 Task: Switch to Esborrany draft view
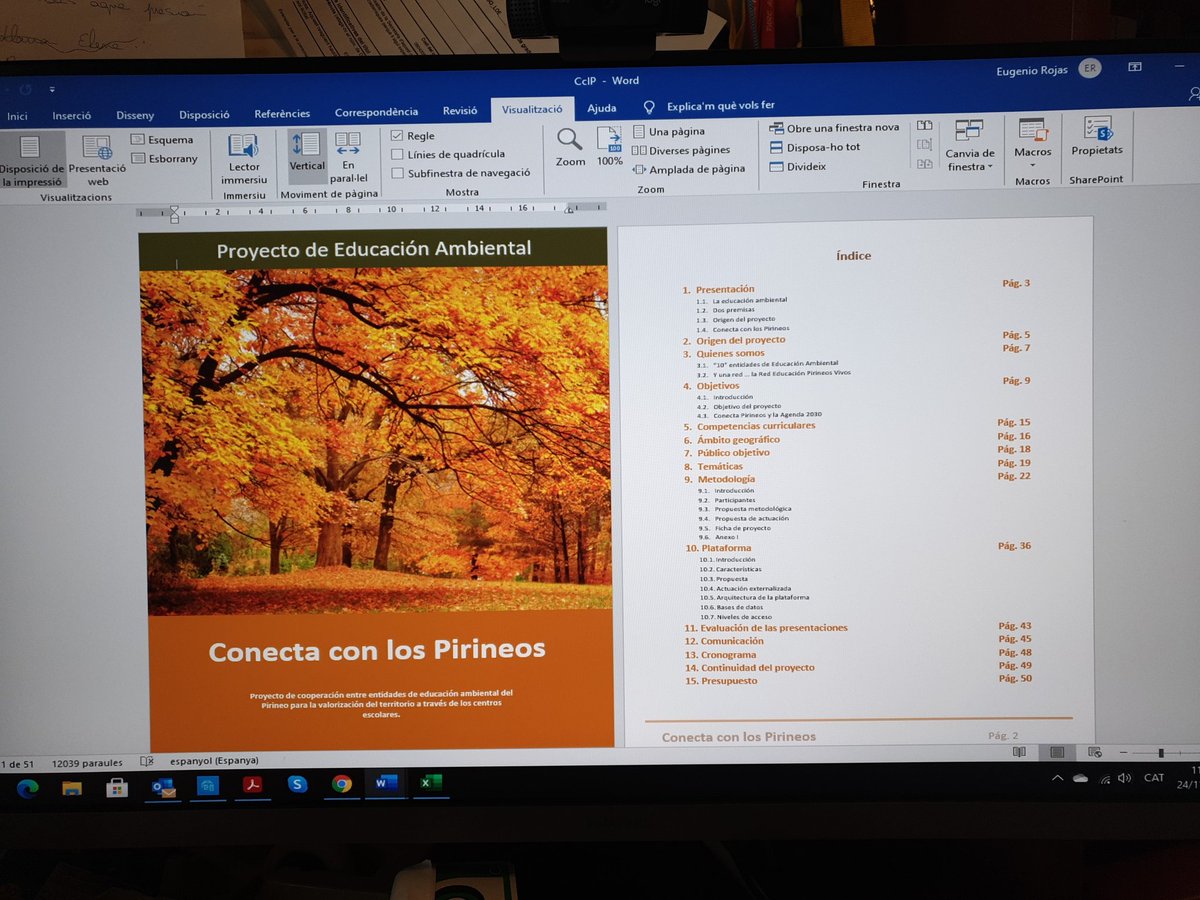point(164,158)
